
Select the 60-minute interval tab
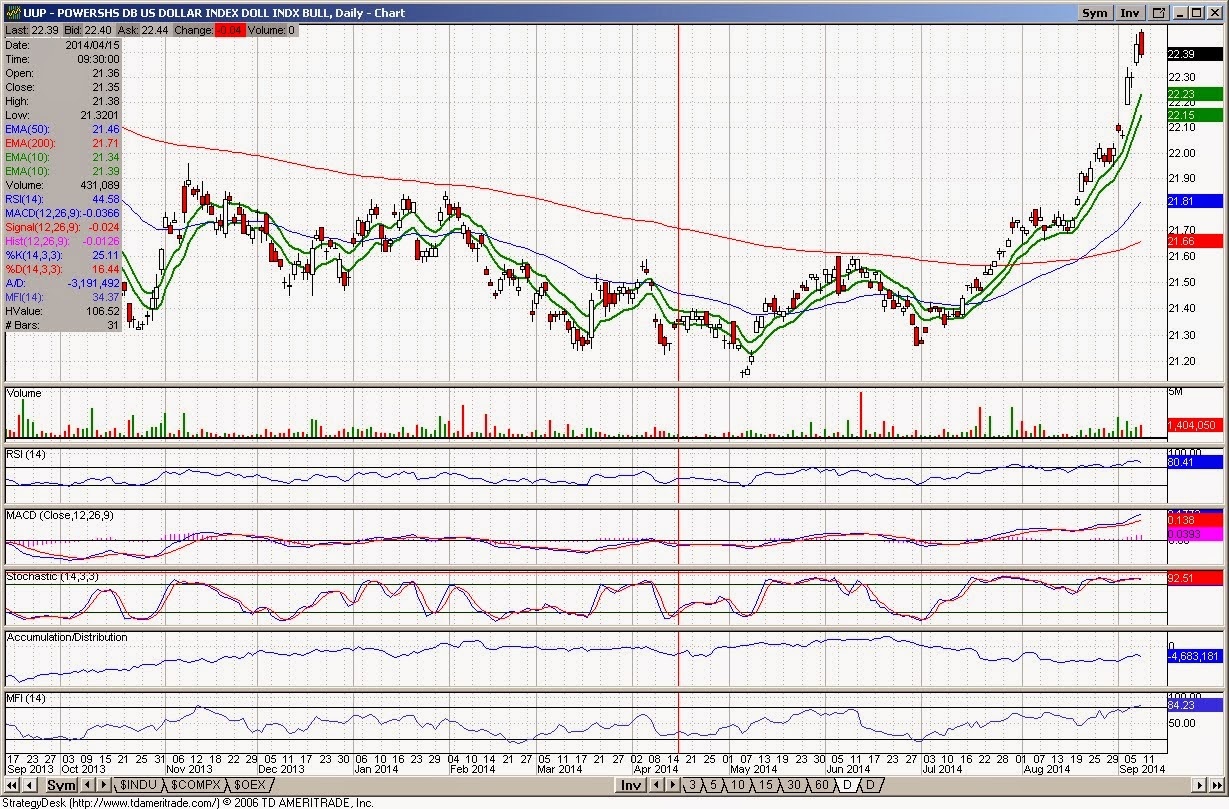[x=821, y=785]
